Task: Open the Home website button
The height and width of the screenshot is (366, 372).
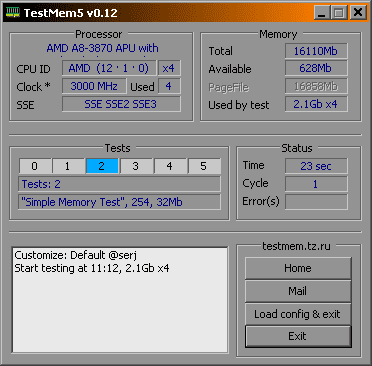Action: (x=298, y=268)
